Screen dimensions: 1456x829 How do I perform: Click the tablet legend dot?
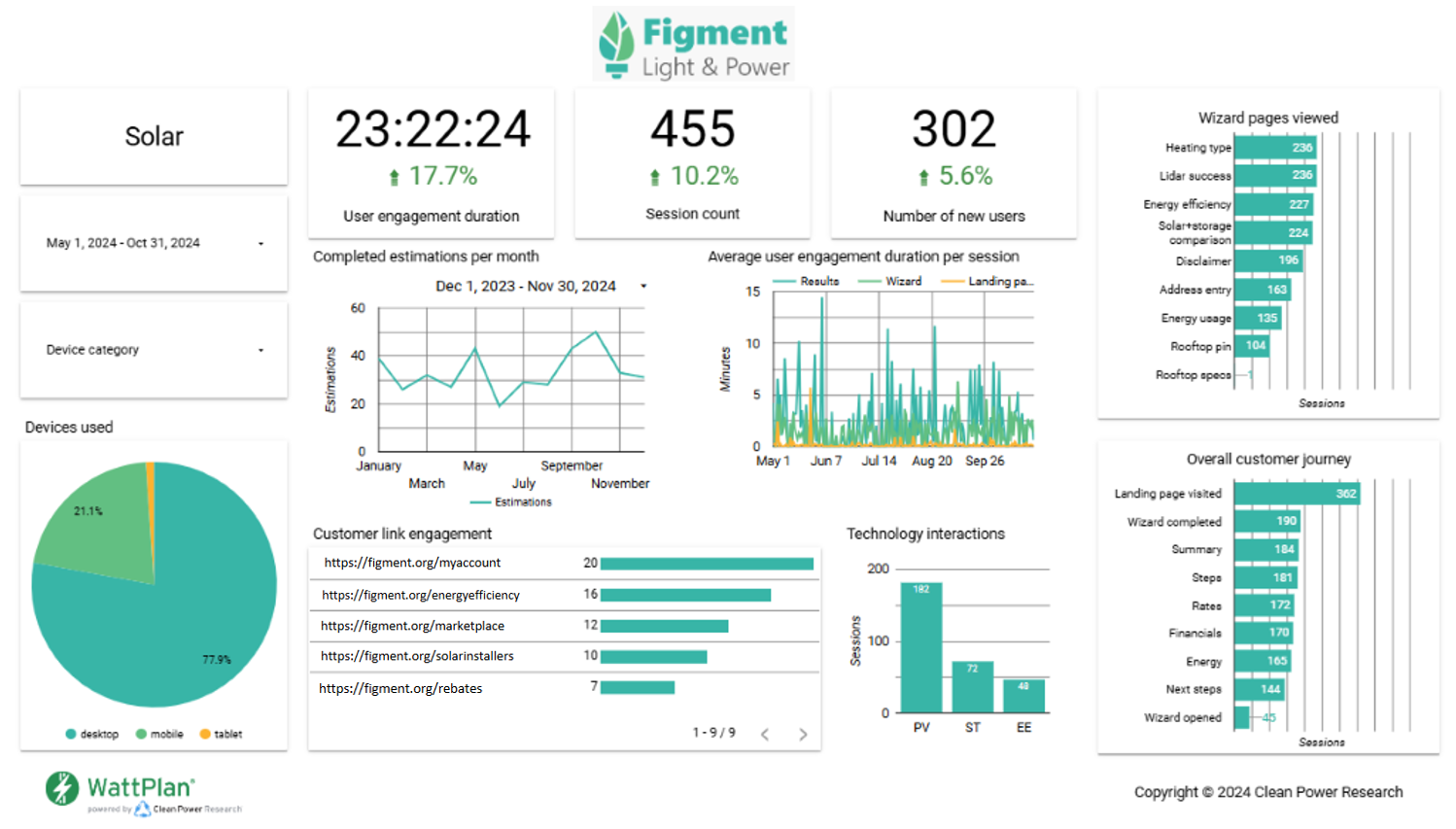point(205,734)
